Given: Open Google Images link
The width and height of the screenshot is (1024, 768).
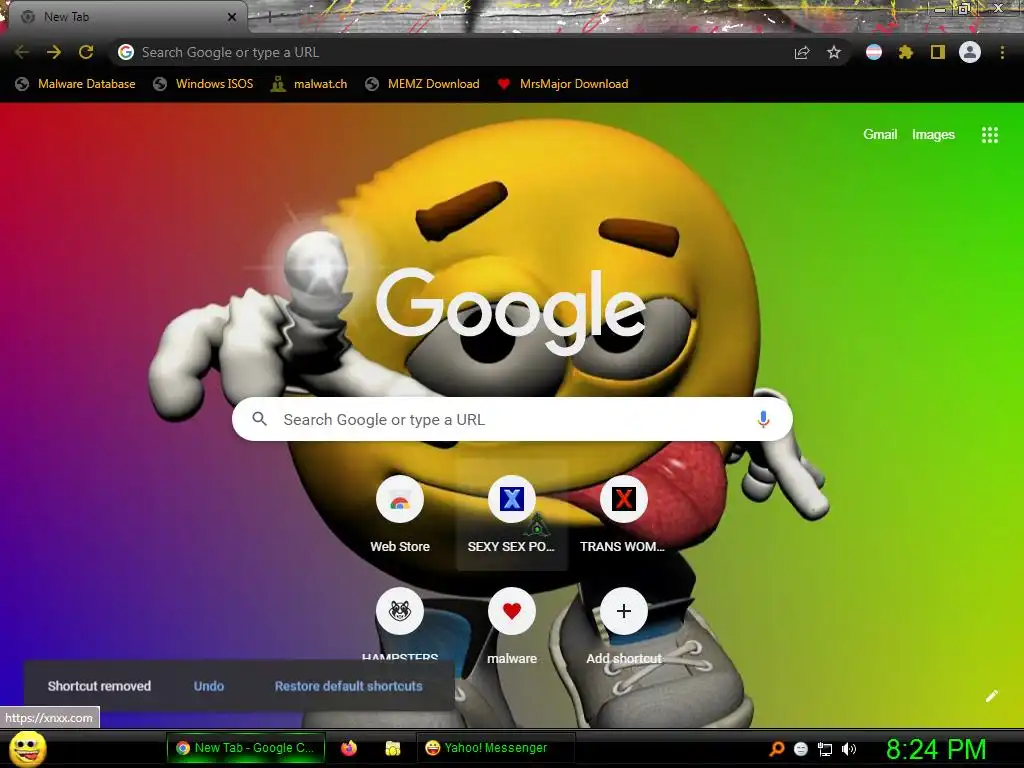Looking at the screenshot, I should pos(933,135).
